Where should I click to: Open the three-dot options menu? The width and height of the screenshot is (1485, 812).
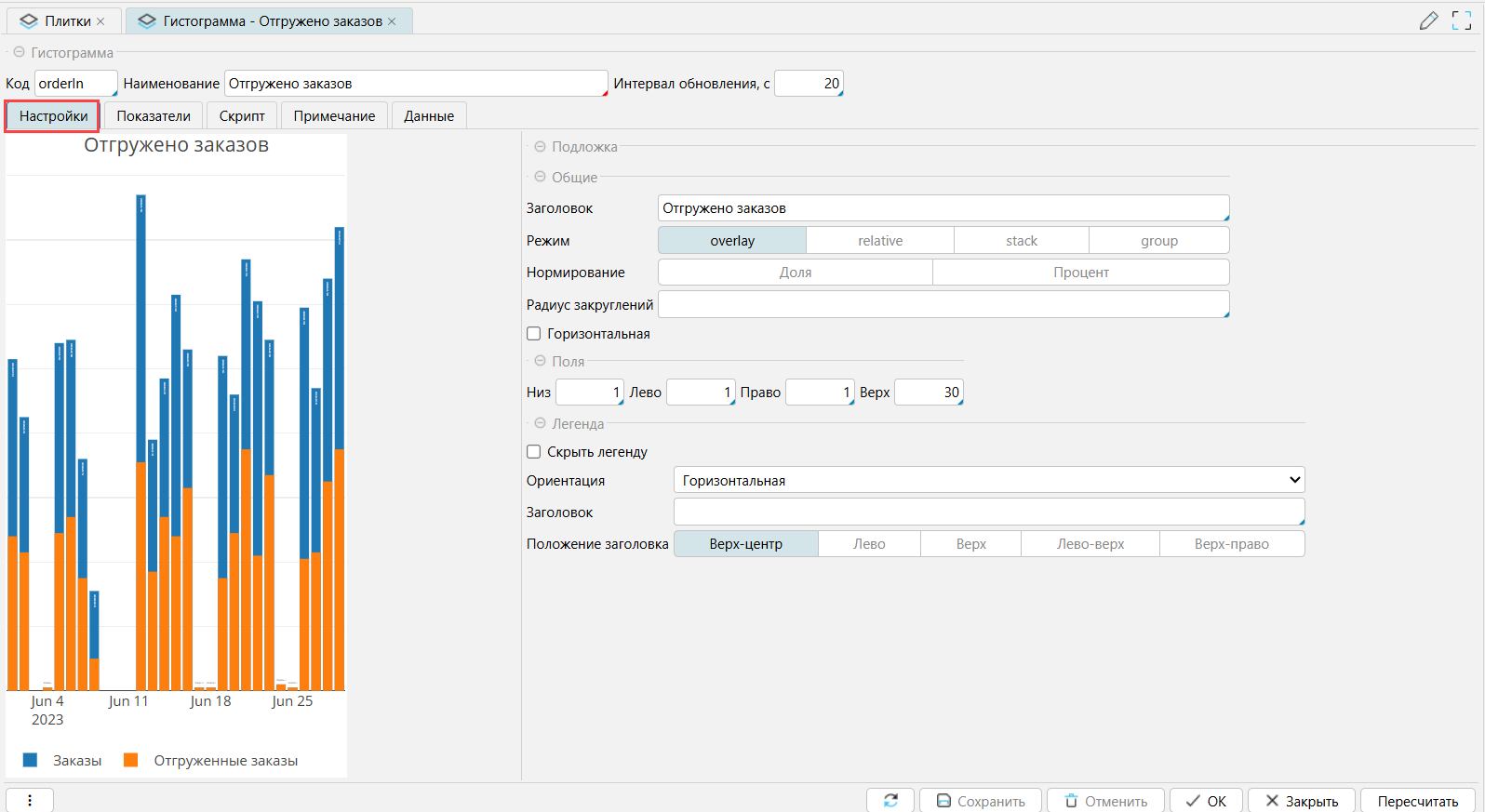pyautogui.click(x=30, y=801)
